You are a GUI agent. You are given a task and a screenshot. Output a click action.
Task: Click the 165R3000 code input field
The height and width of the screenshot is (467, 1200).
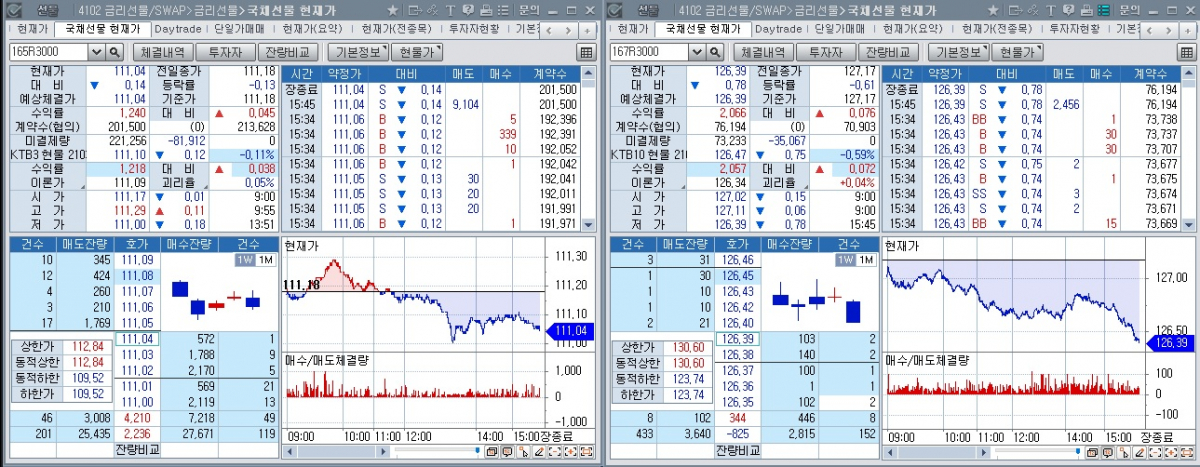click(49, 51)
